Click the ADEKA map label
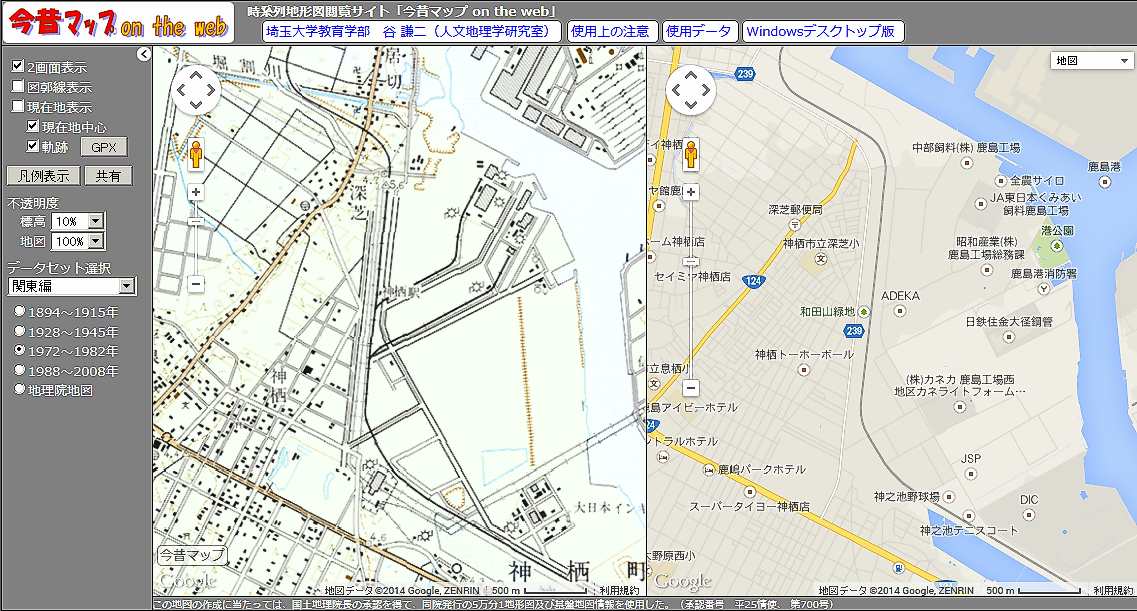The height and width of the screenshot is (611, 1137). point(900,296)
